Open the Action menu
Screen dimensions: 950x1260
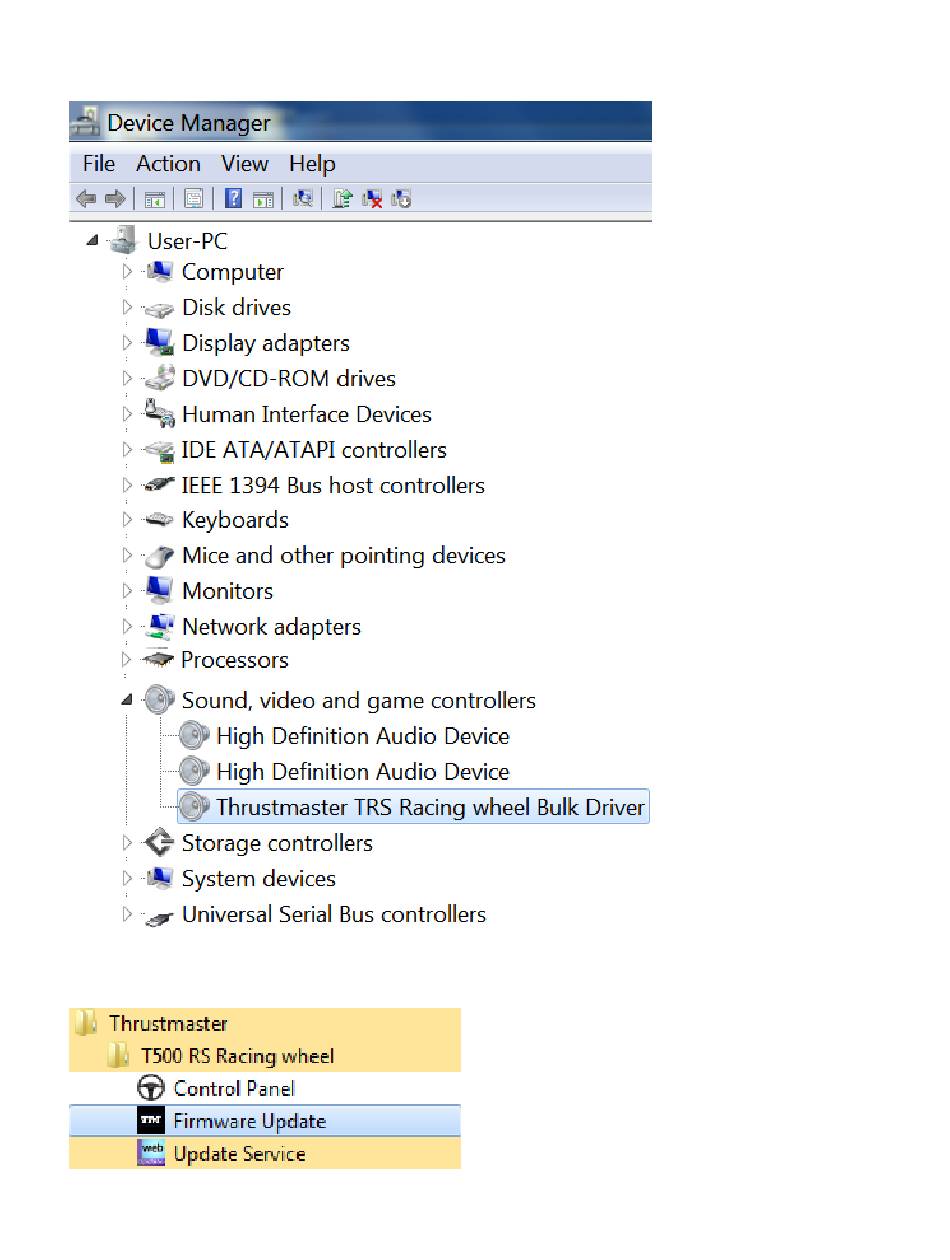click(x=168, y=163)
